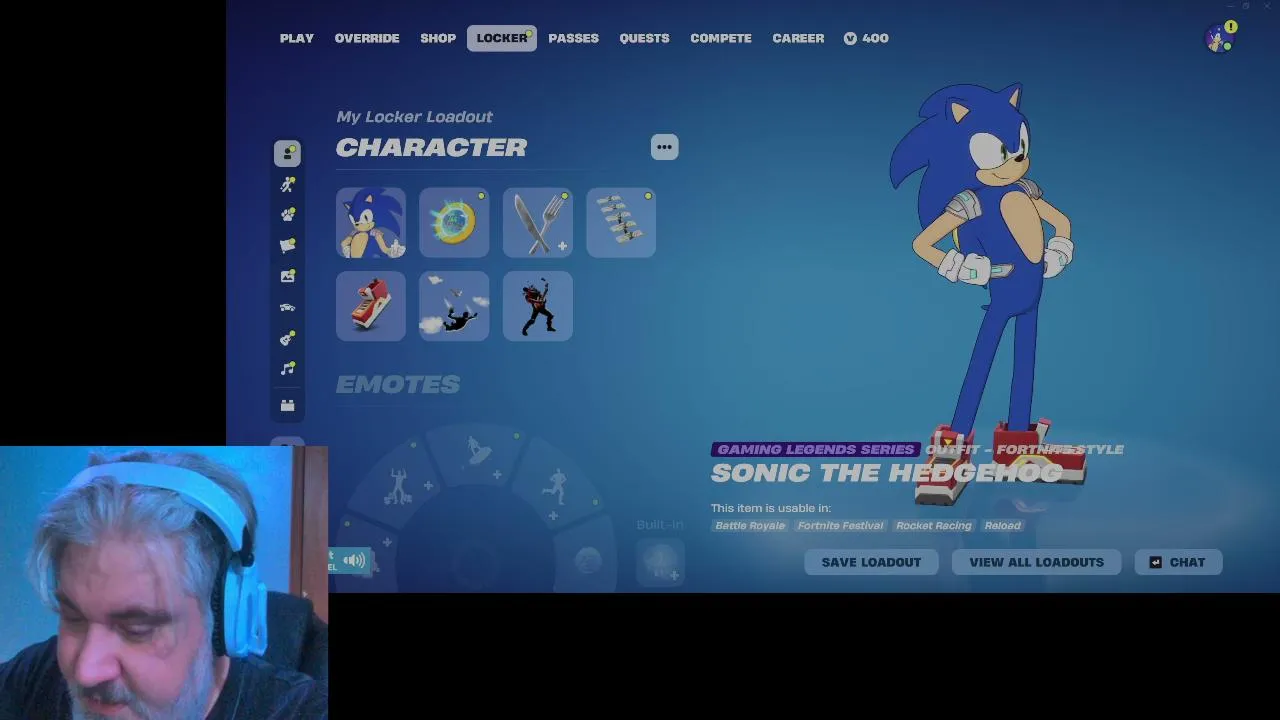Open the Cars category in the sidebar
The width and height of the screenshot is (1280, 720).
288,307
